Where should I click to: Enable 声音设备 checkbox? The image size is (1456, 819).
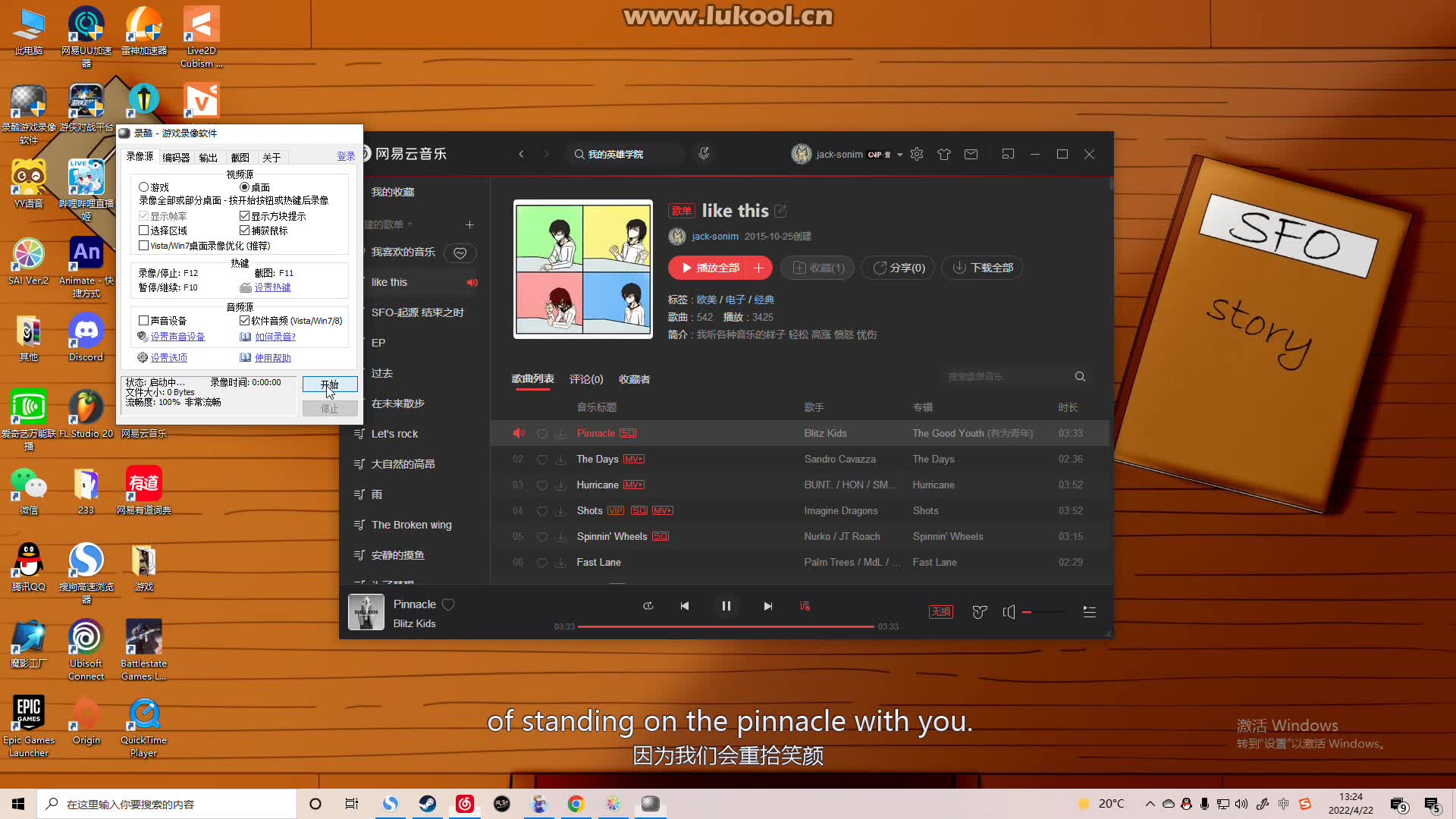click(143, 321)
